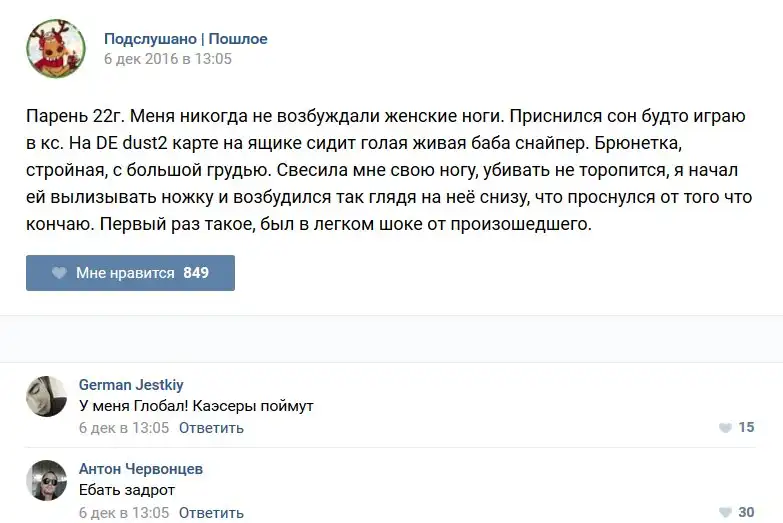The height and width of the screenshot is (523, 783).
Task: Open German Jestkiy's profile name link
Action: pos(131,385)
